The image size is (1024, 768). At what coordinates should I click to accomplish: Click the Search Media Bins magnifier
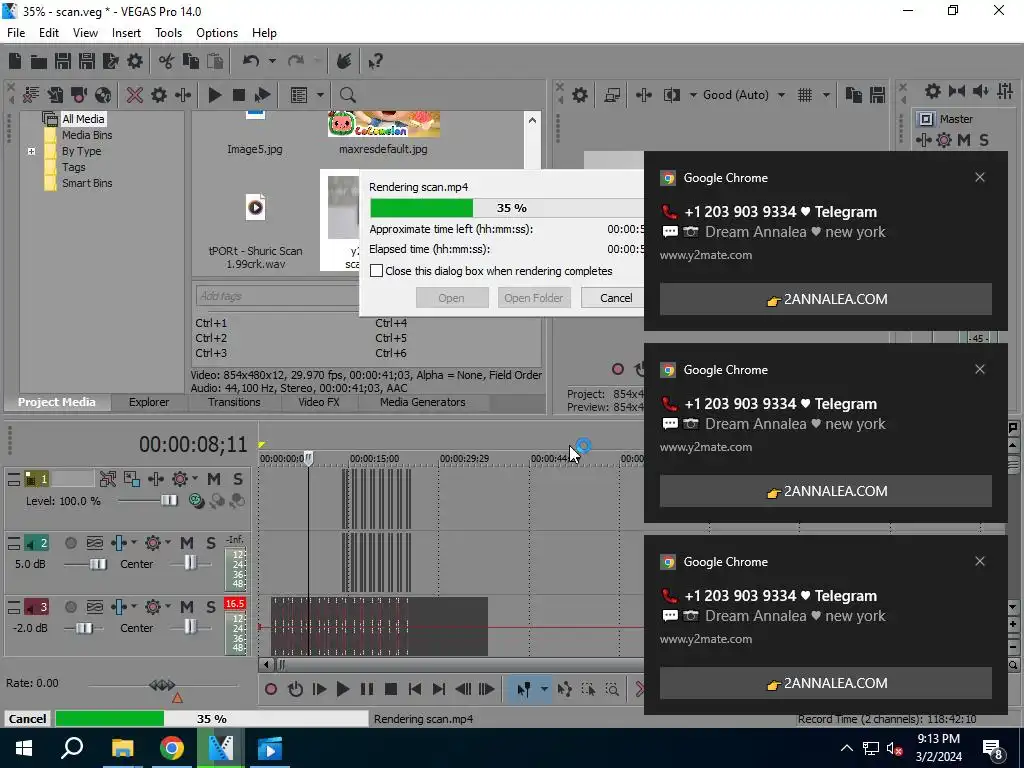click(347, 95)
